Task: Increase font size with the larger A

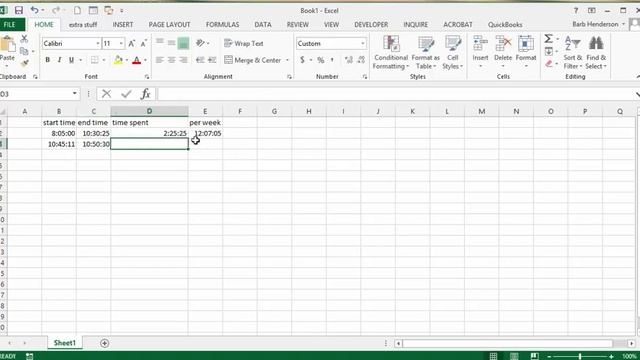Action: pos(131,43)
